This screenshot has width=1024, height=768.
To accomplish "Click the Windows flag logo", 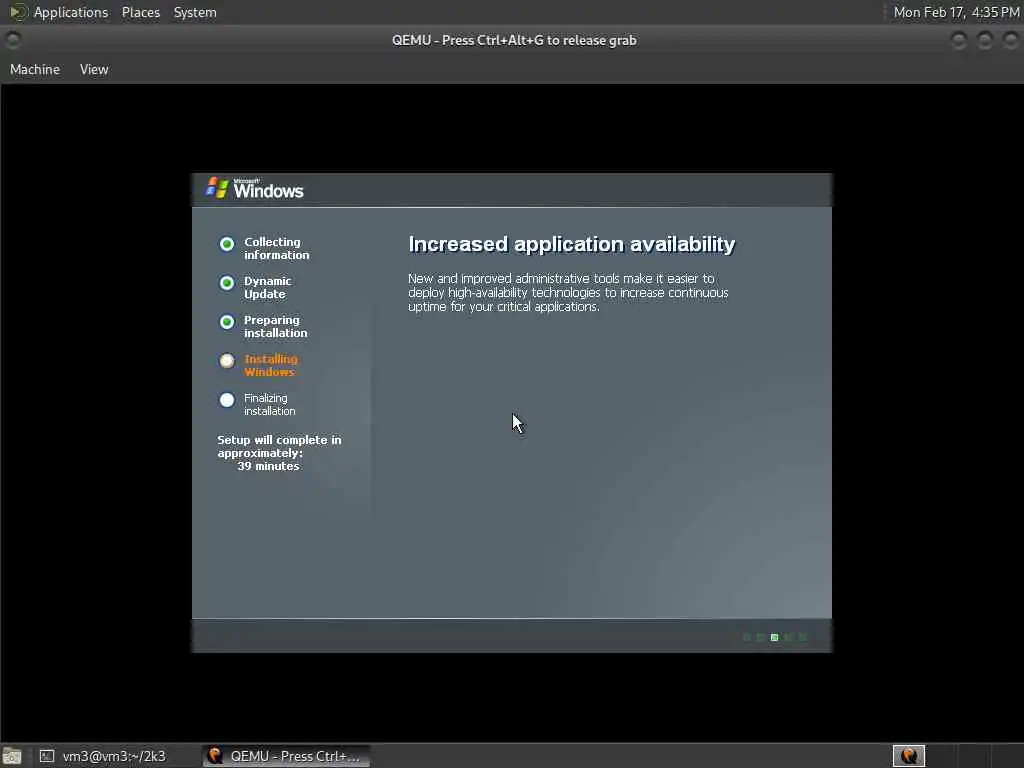I will (216, 188).
